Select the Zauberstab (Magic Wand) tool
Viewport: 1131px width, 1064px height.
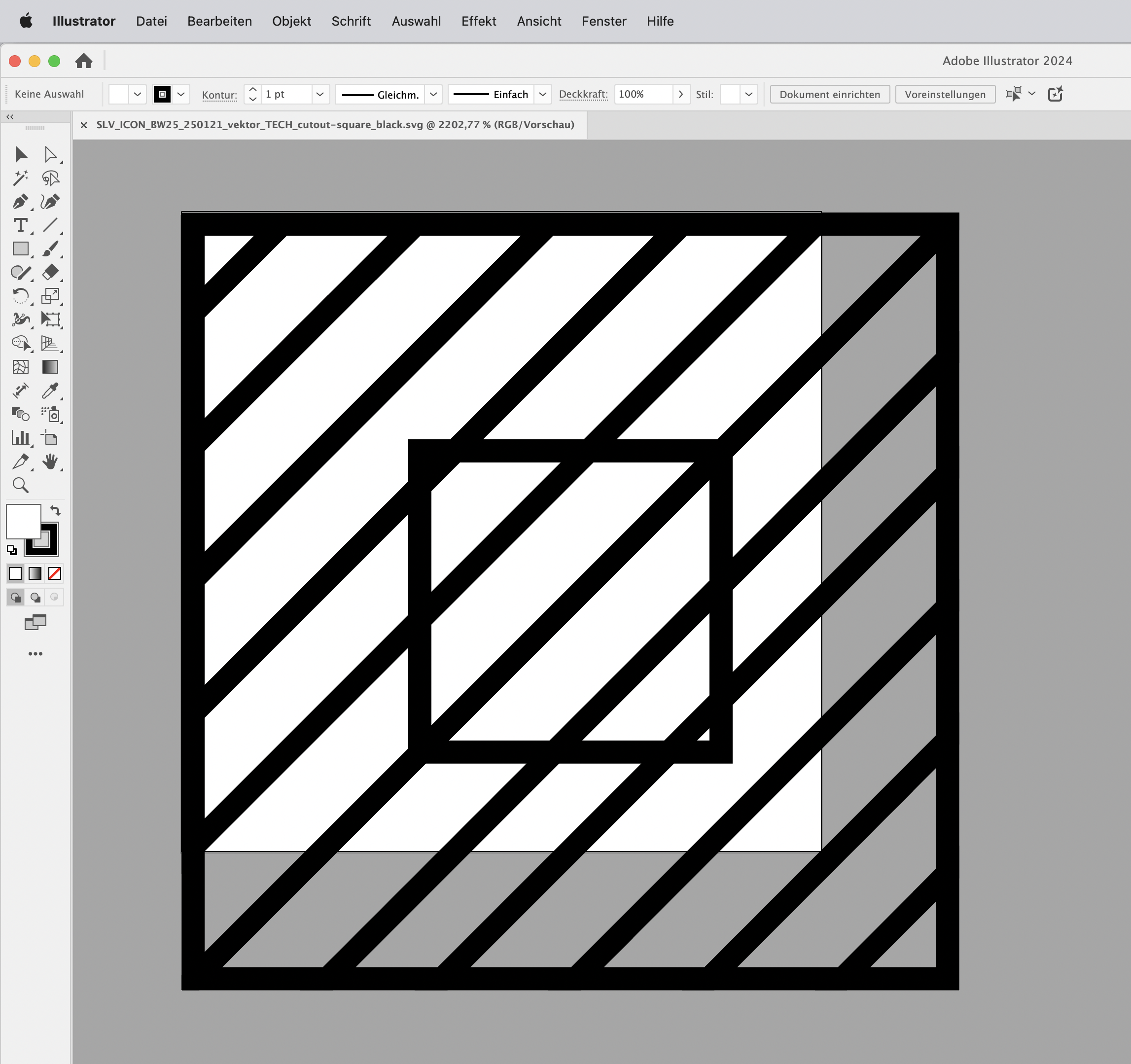(x=21, y=178)
